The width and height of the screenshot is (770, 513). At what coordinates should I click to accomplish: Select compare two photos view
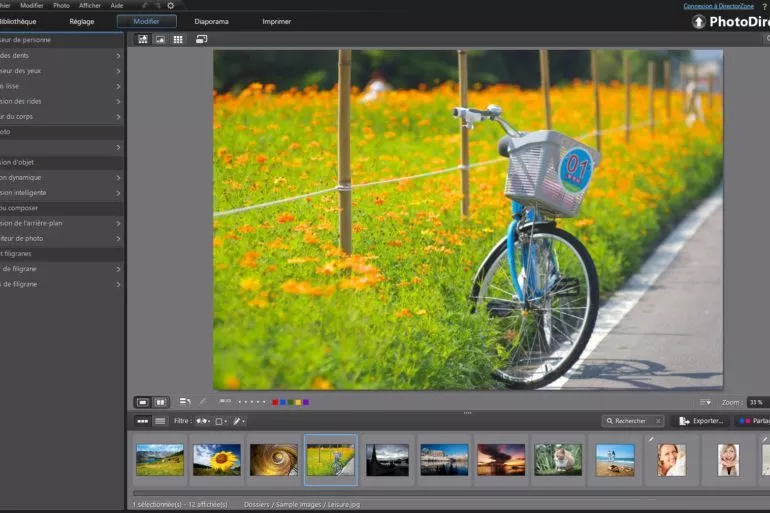[161, 402]
